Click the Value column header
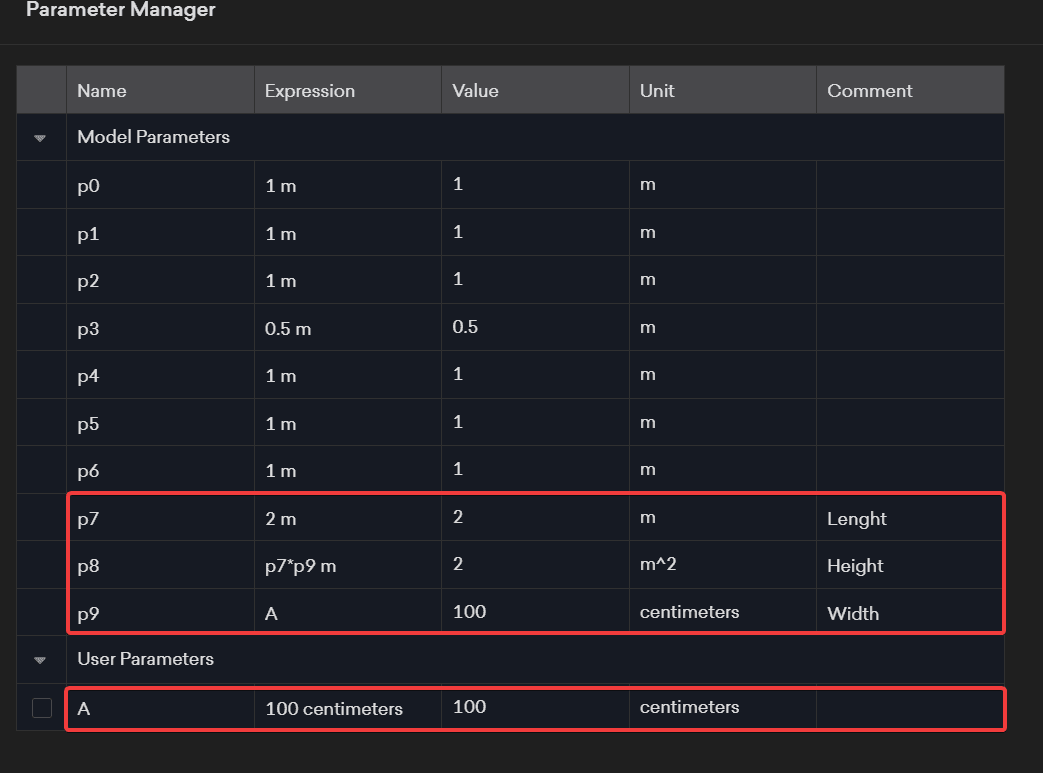Viewport: 1043px width, 773px height. pos(475,91)
